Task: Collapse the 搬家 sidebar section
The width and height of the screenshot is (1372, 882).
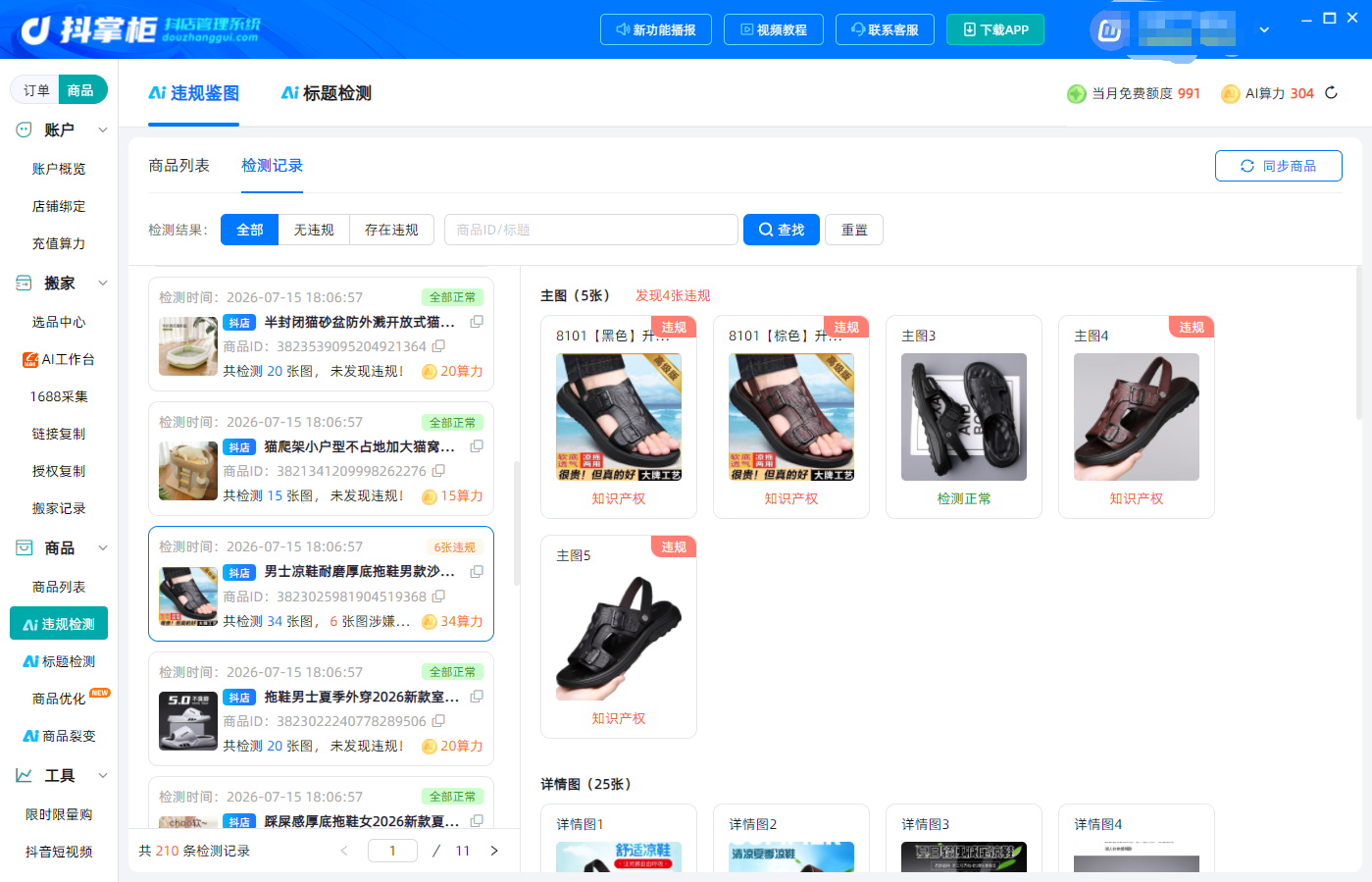Action: click(x=103, y=283)
